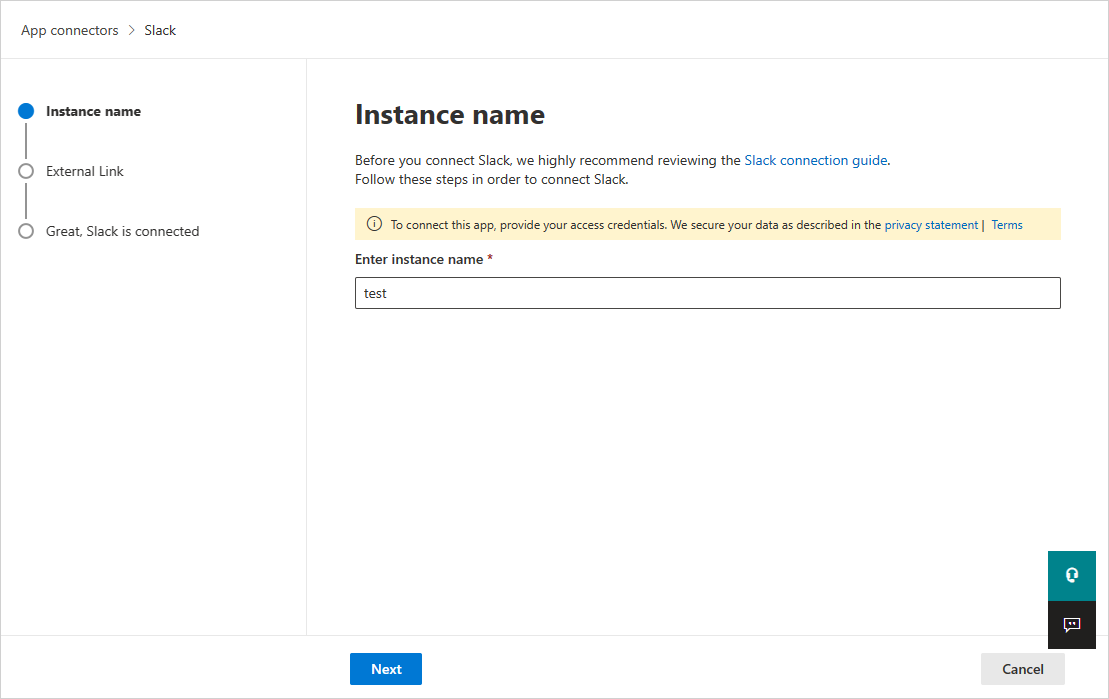Click inside the instance name text box
The height and width of the screenshot is (699, 1109).
tap(707, 293)
